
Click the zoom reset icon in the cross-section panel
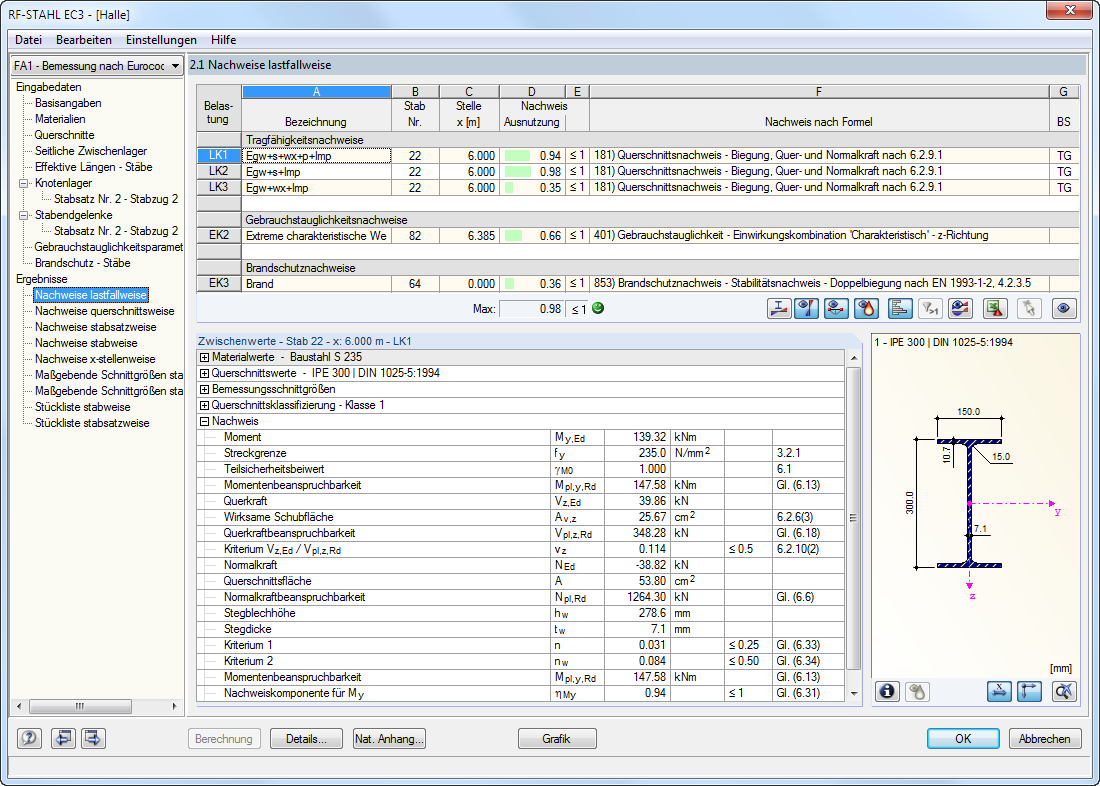(x=1063, y=691)
